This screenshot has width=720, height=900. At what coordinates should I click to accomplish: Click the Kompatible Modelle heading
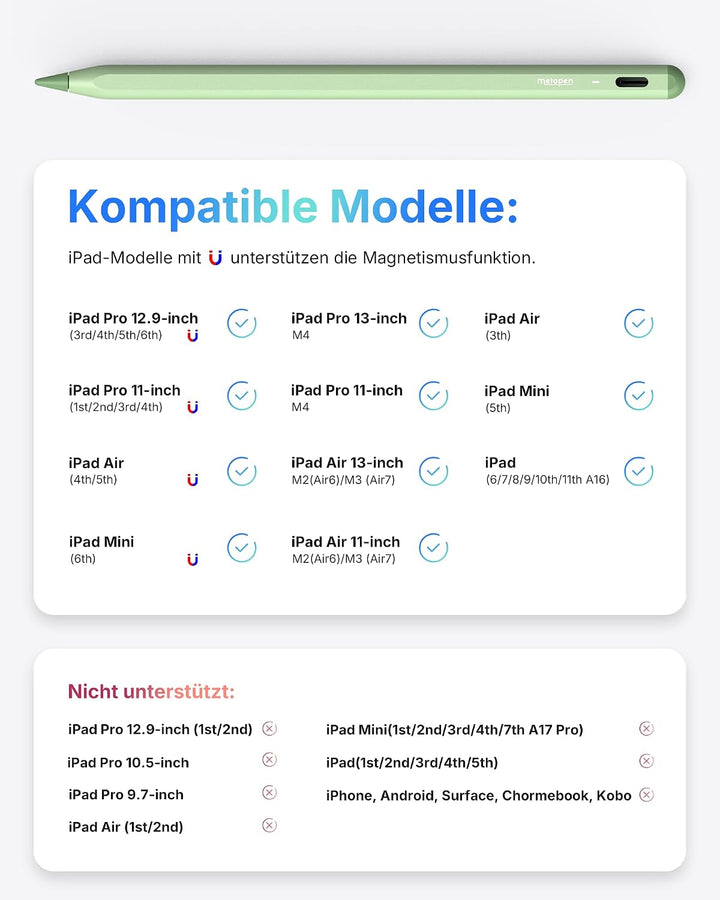coord(293,208)
